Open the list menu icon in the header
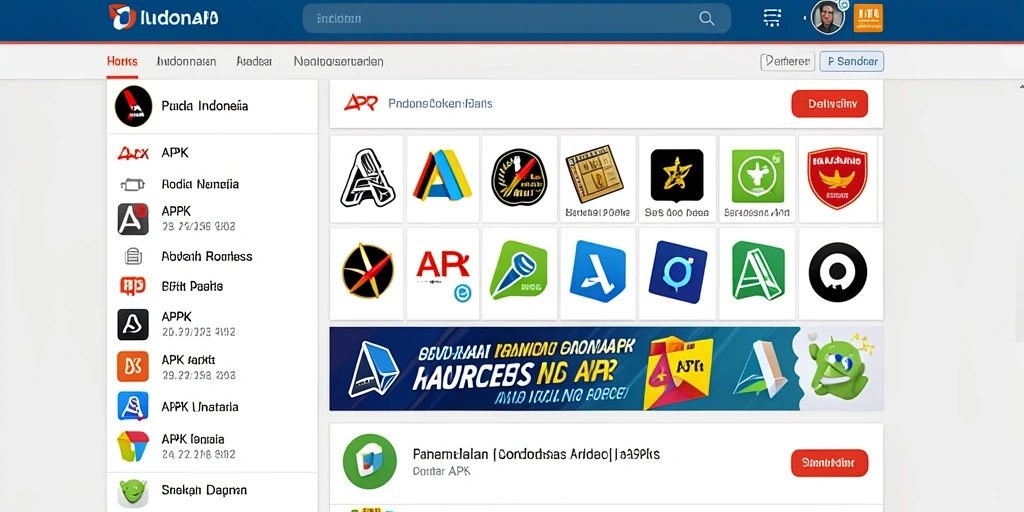 pyautogui.click(x=772, y=18)
